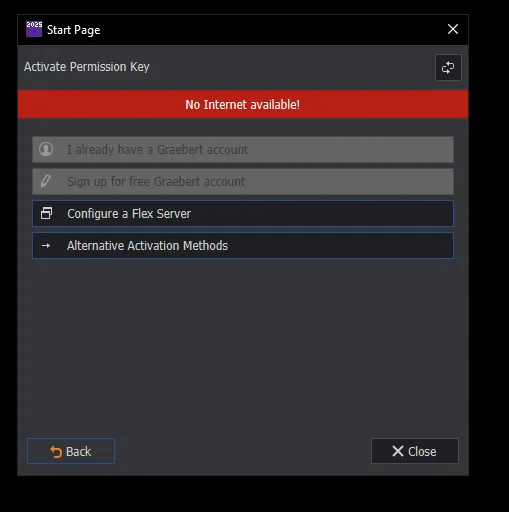Image resolution: width=509 pixels, height=512 pixels.
Task: Click the 'Start Page' title text
Action: 73,30
